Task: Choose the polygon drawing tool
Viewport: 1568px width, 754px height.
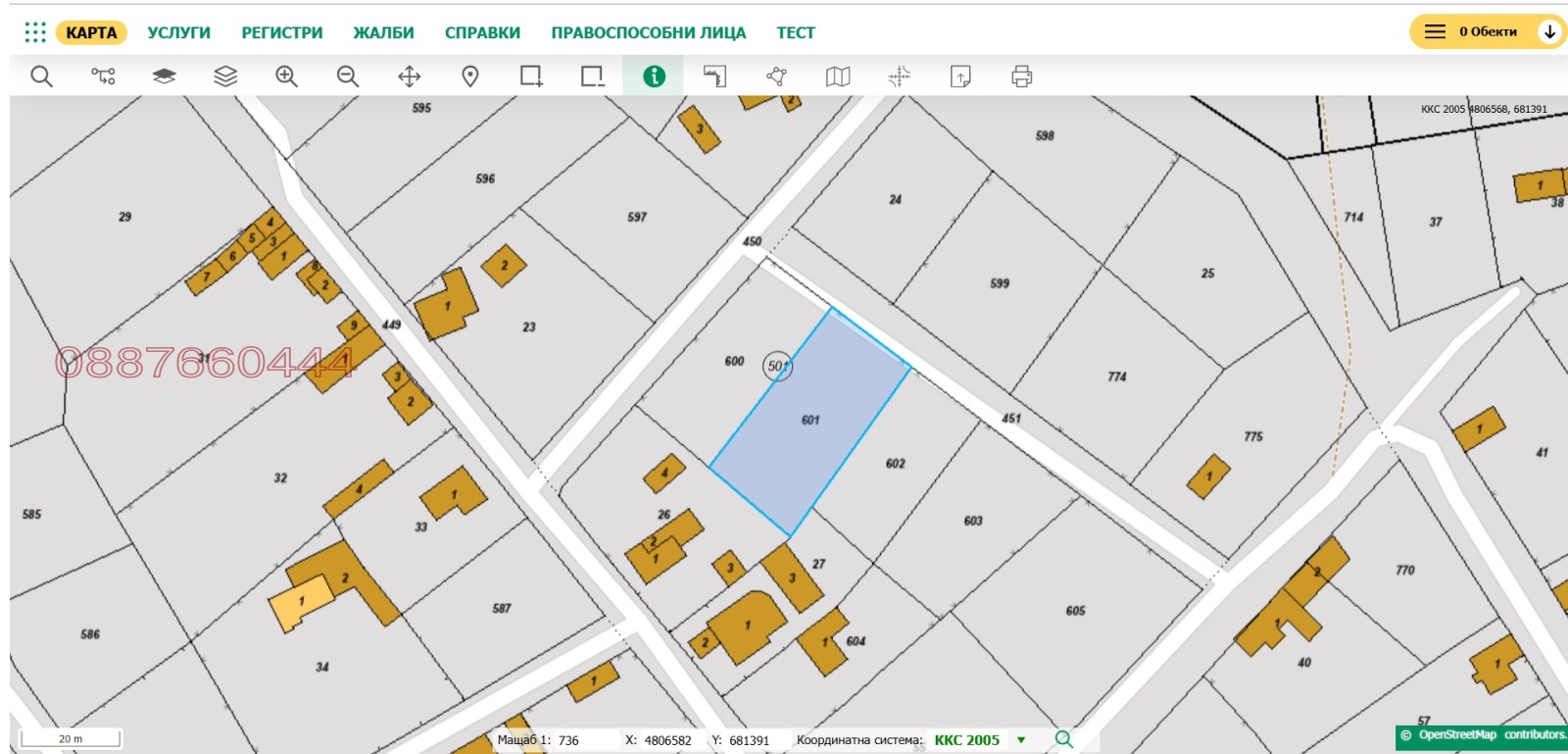Action: (x=776, y=76)
